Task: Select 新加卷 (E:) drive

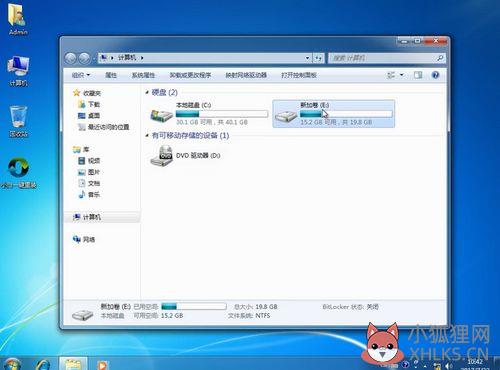Action: pyautogui.click(x=334, y=114)
